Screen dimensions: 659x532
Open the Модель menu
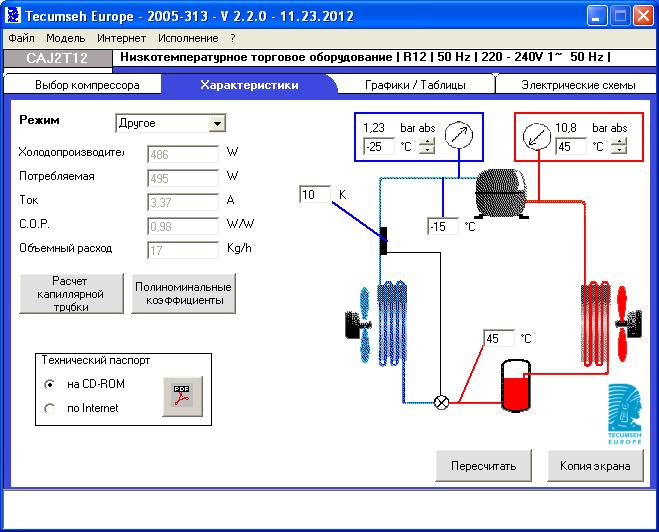click(x=66, y=38)
